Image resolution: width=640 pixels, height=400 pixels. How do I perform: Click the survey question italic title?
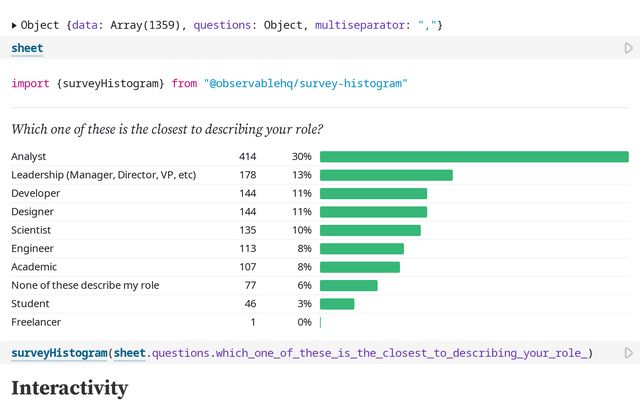point(167,129)
